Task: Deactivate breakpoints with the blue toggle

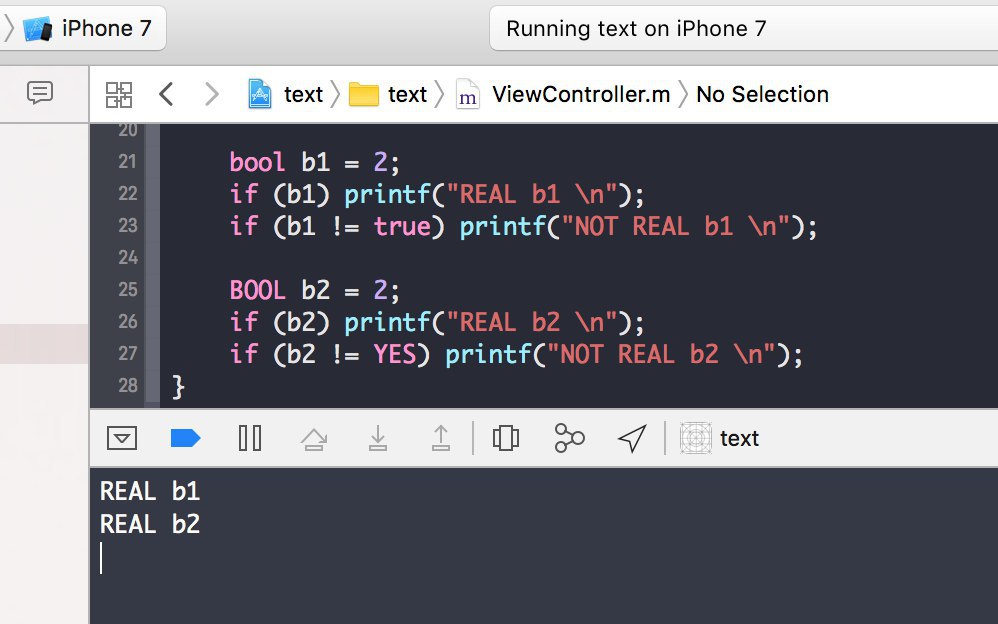Action: click(x=186, y=438)
